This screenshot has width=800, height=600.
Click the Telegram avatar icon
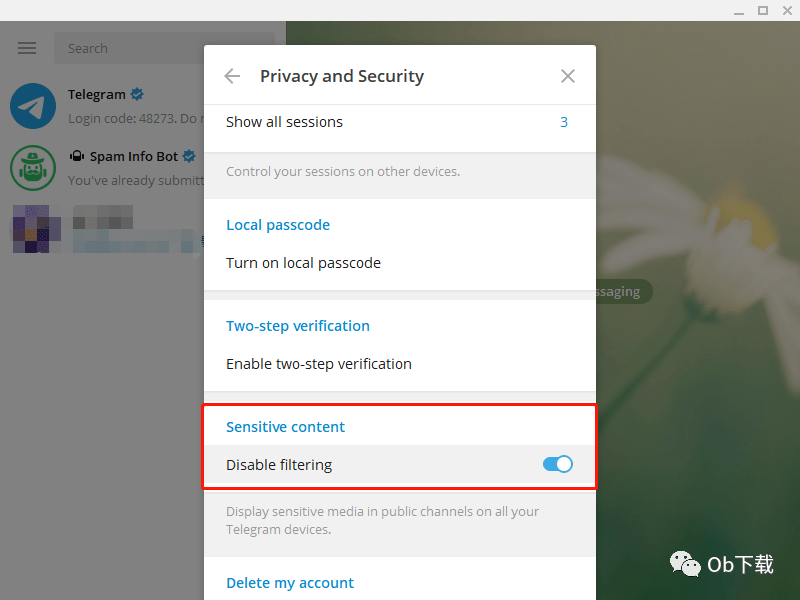33,106
